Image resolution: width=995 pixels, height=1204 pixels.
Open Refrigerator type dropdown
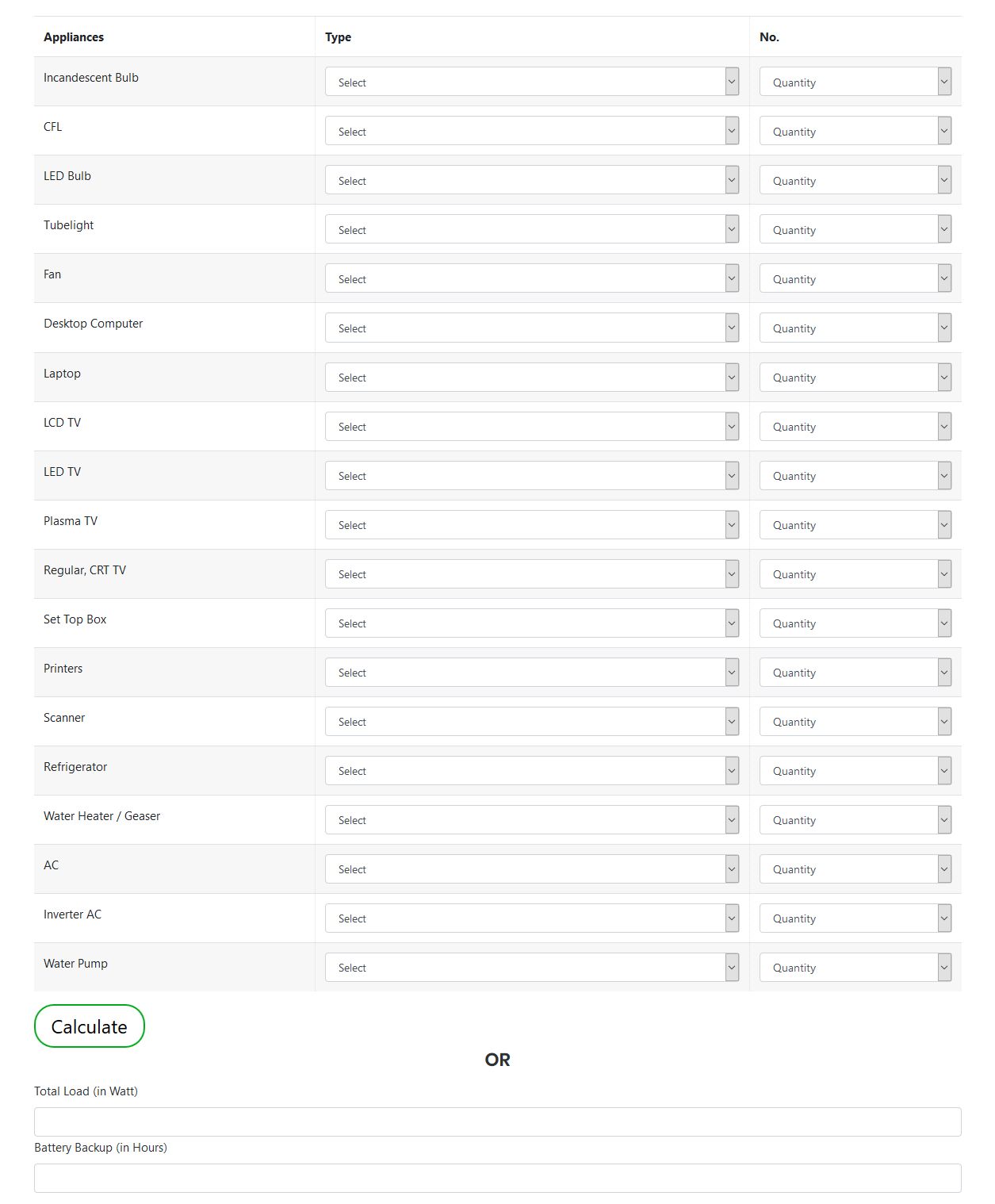[531, 770]
